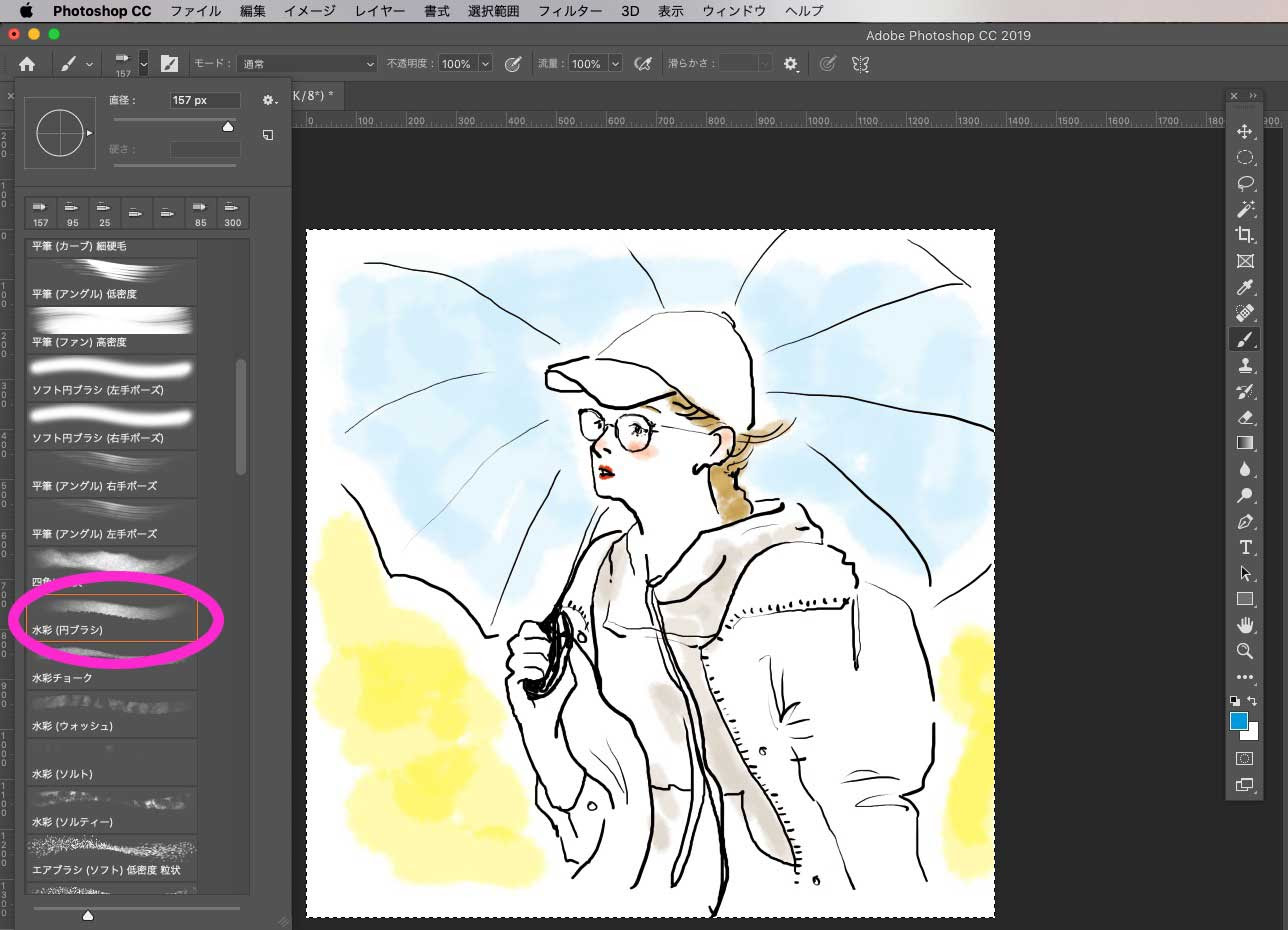Select the Brush tool in the toolbar

pos(1245,340)
